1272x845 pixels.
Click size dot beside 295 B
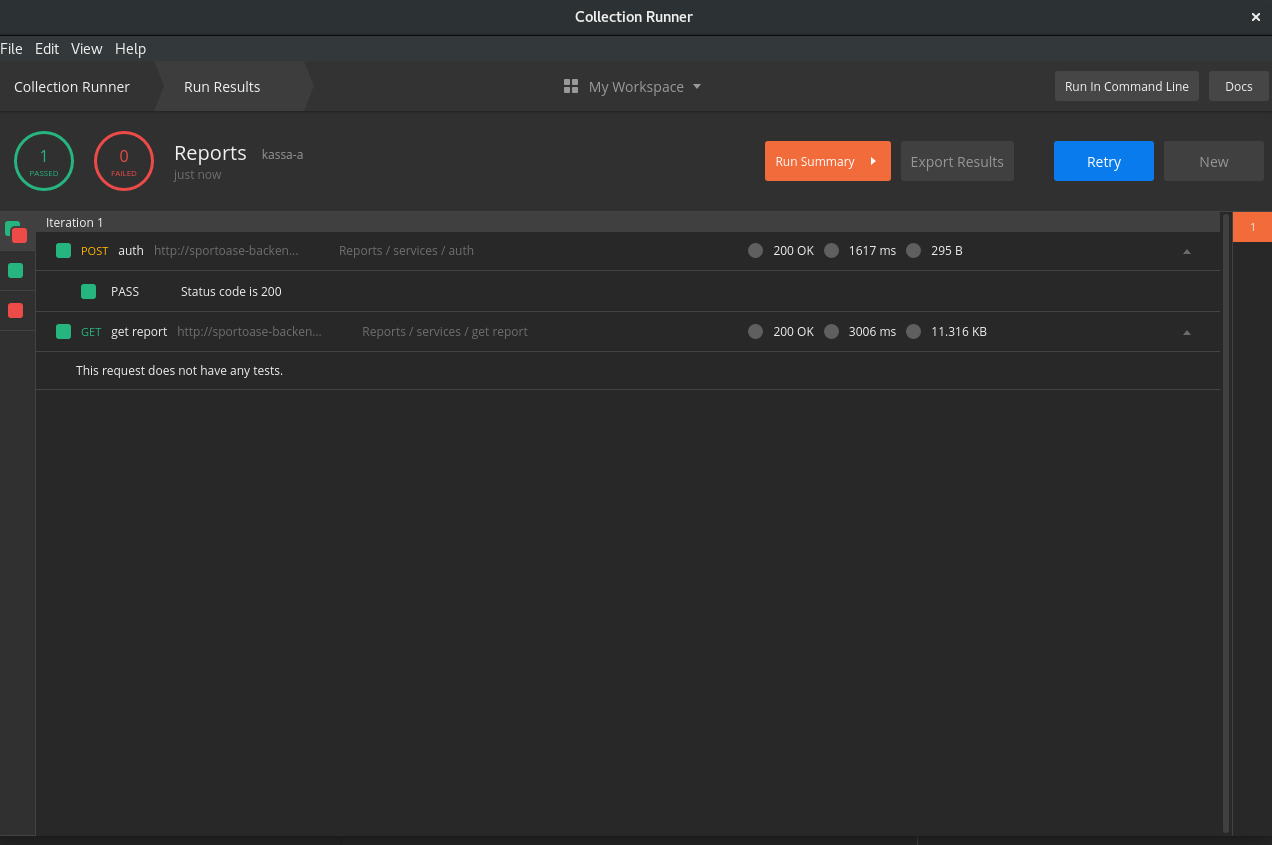click(913, 250)
